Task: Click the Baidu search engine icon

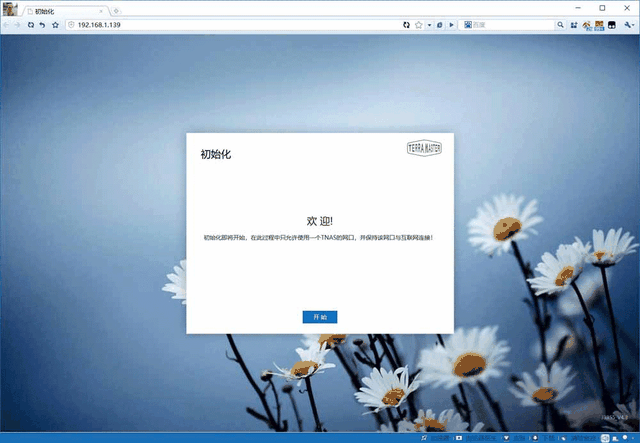Action: click(x=468, y=25)
